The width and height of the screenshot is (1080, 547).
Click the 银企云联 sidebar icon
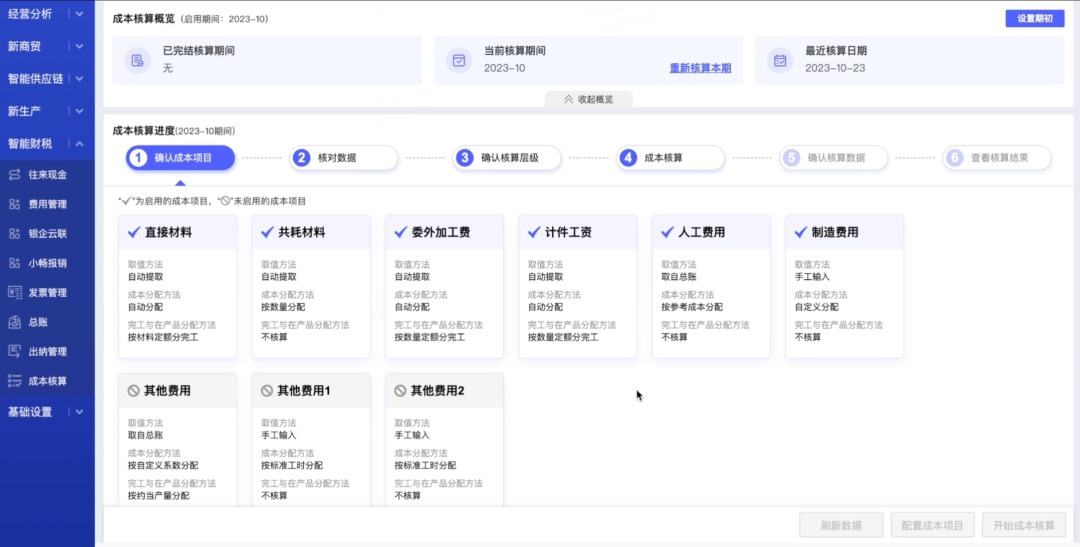click(x=14, y=234)
